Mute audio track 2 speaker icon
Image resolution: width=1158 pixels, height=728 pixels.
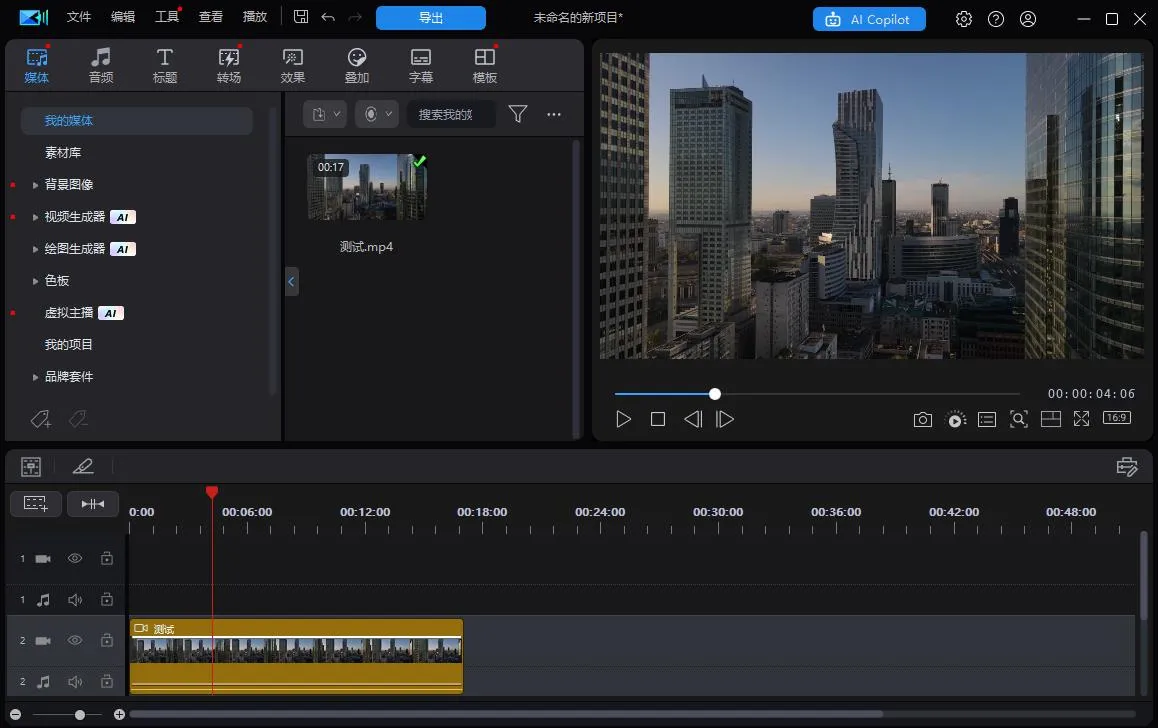click(75, 682)
